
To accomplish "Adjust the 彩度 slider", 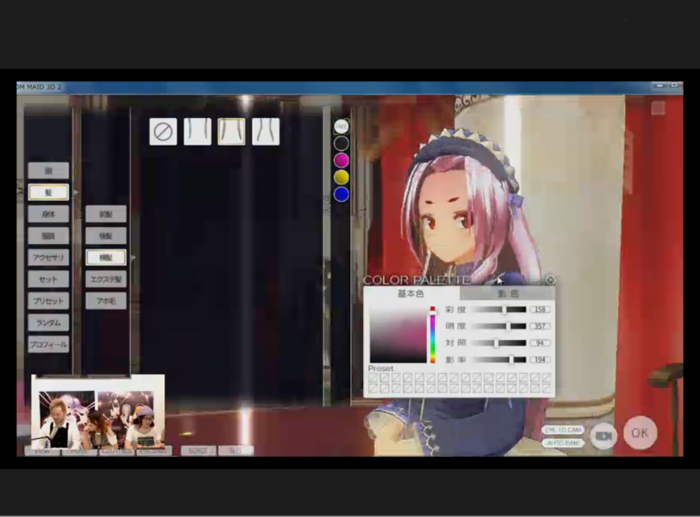I will click(499, 309).
